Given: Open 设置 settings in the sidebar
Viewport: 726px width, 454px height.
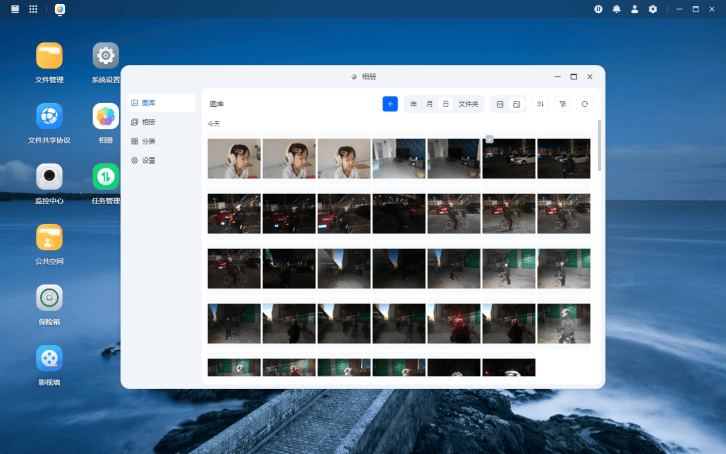Looking at the screenshot, I should pyautogui.click(x=148, y=160).
